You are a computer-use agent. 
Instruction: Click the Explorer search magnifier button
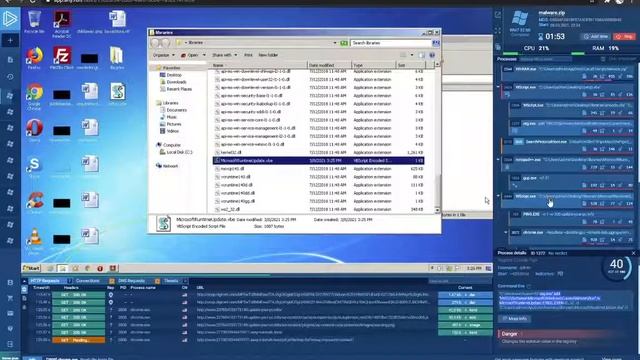click(436, 43)
